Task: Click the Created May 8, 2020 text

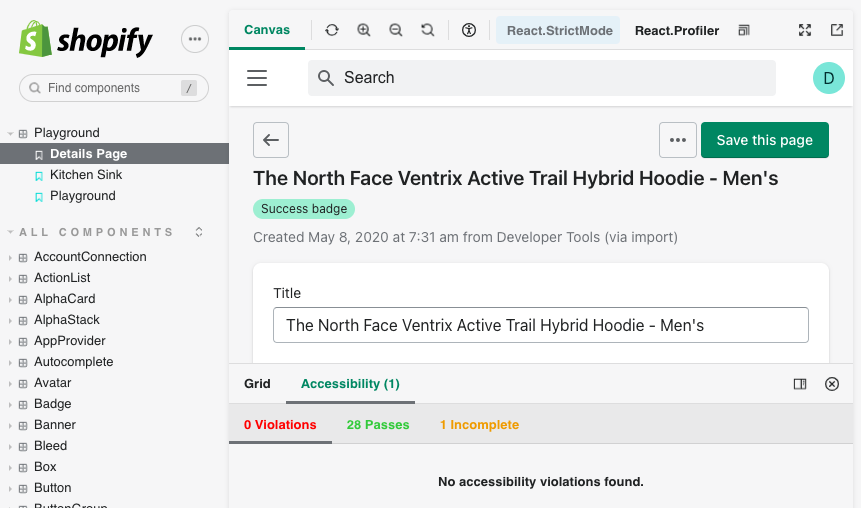Action: click(x=465, y=237)
